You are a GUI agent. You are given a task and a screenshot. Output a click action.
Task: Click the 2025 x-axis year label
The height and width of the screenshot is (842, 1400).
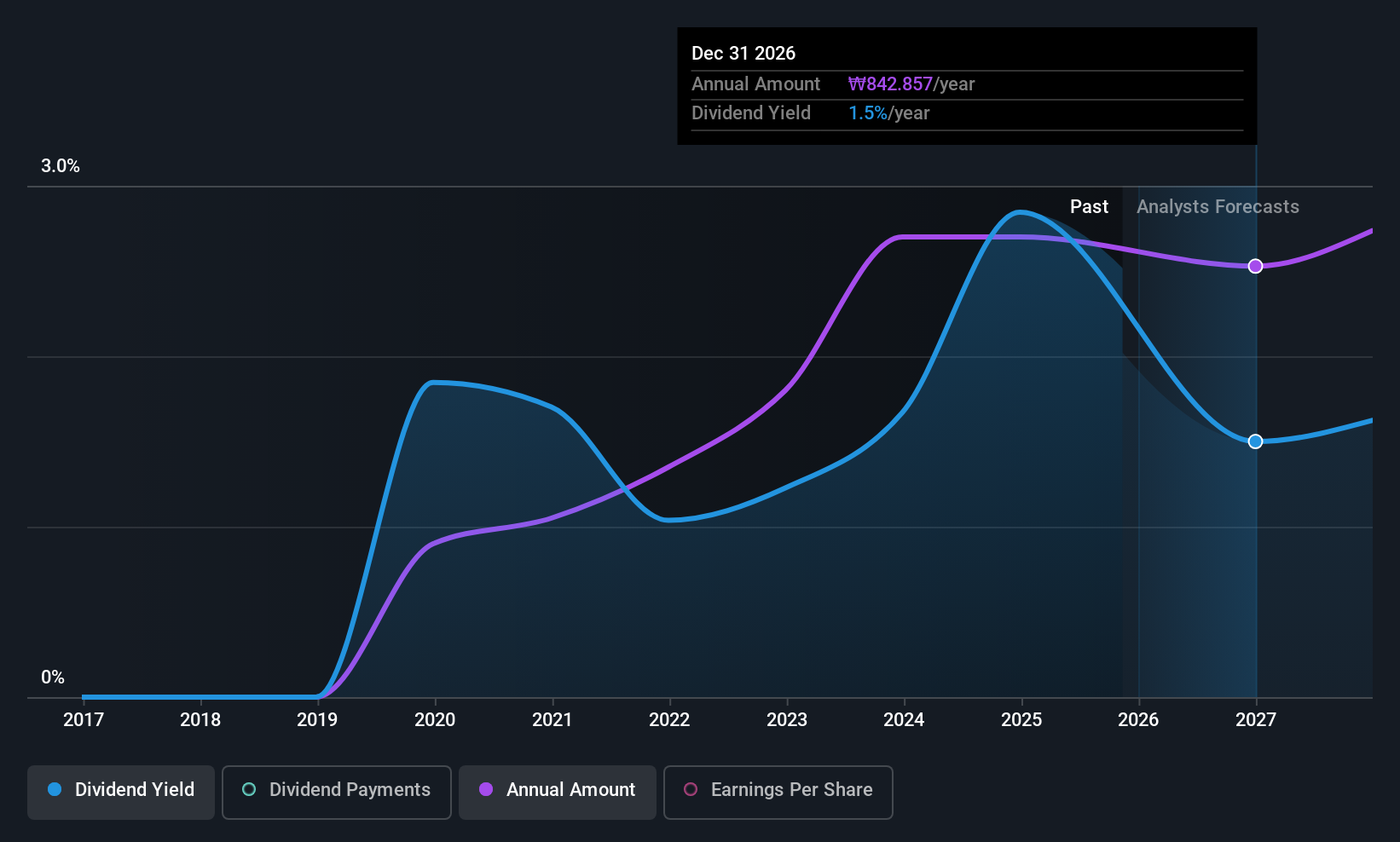click(x=1021, y=720)
